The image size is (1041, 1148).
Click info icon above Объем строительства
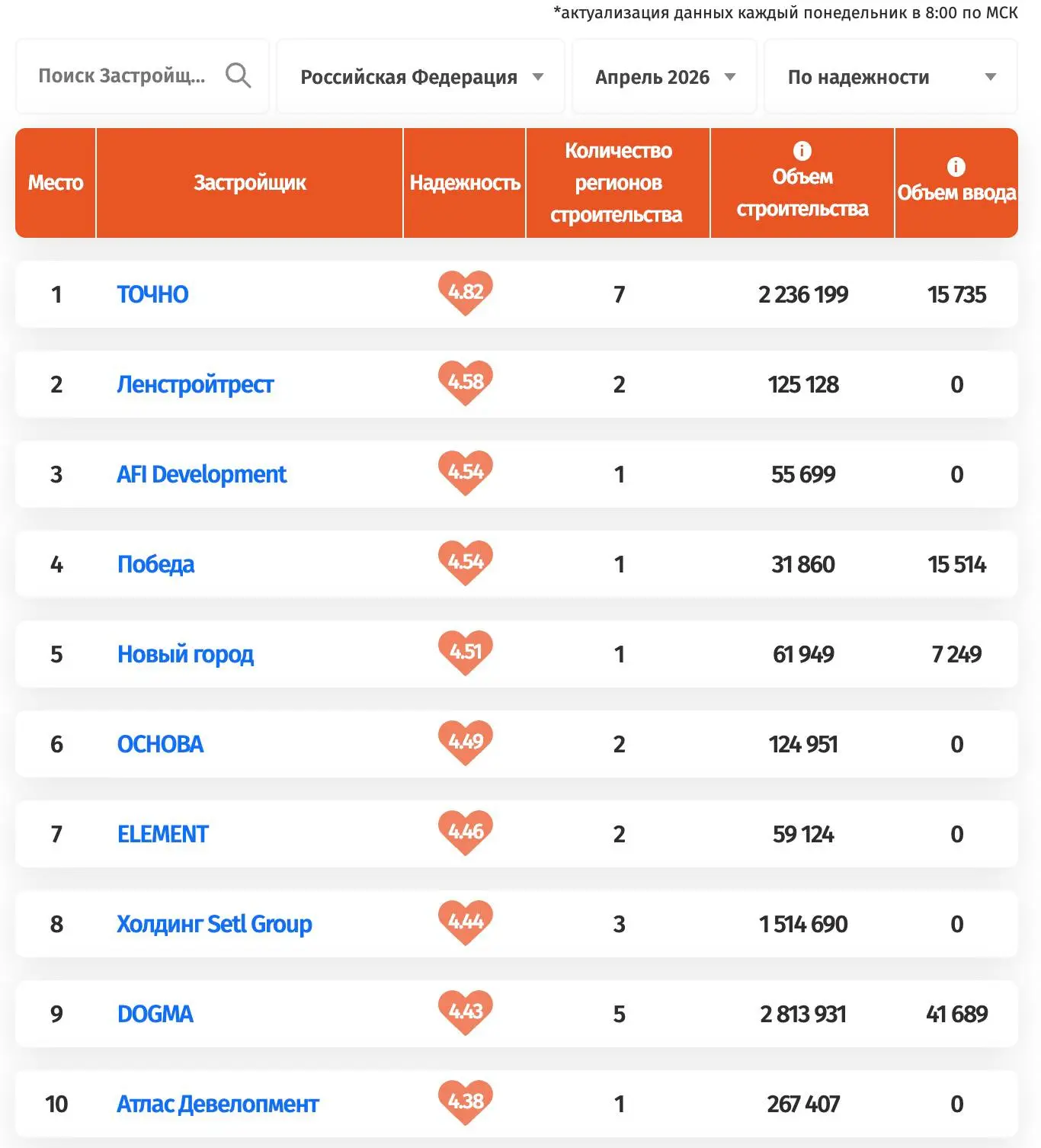coord(802,150)
